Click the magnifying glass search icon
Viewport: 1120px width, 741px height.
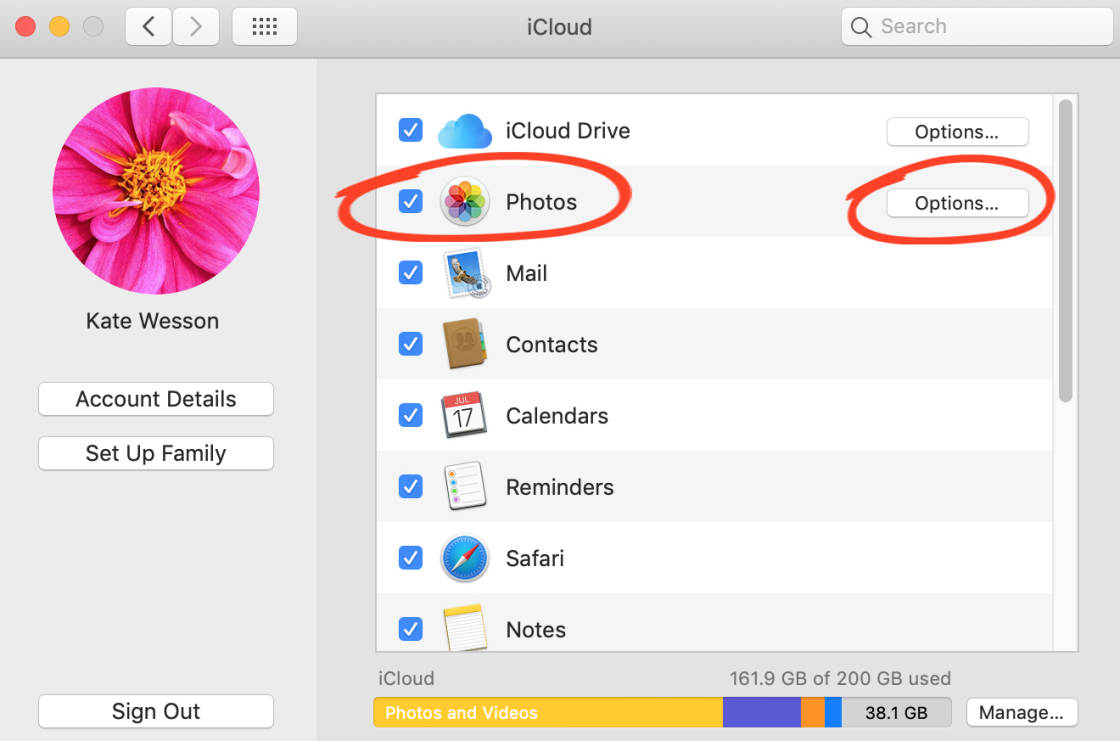click(861, 27)
